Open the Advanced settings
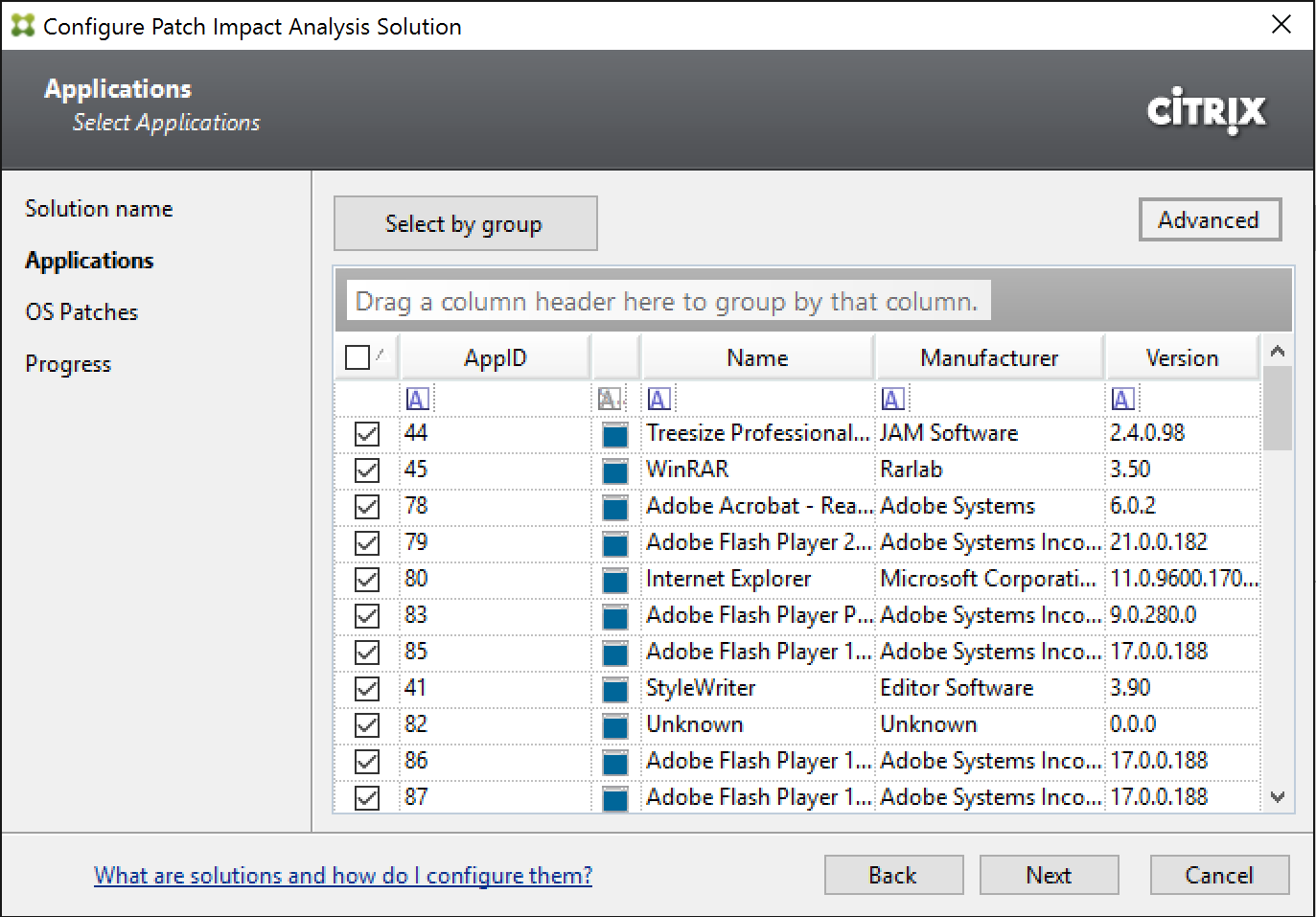 [x=1209, y=220]
